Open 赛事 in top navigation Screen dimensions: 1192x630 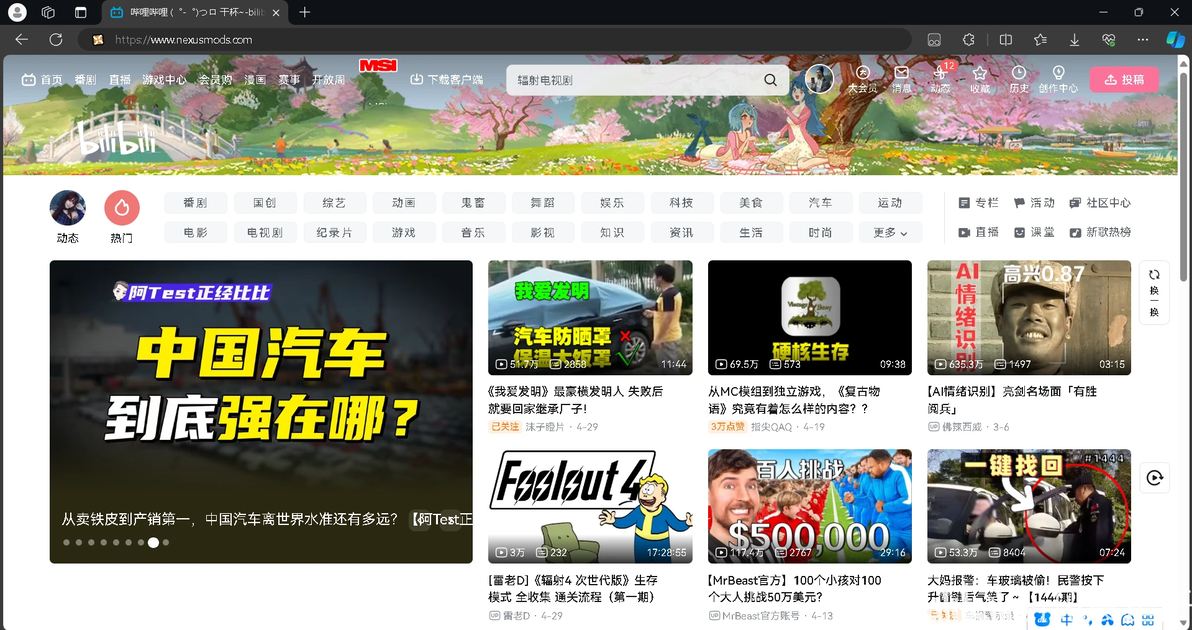(x=289, y=79)
